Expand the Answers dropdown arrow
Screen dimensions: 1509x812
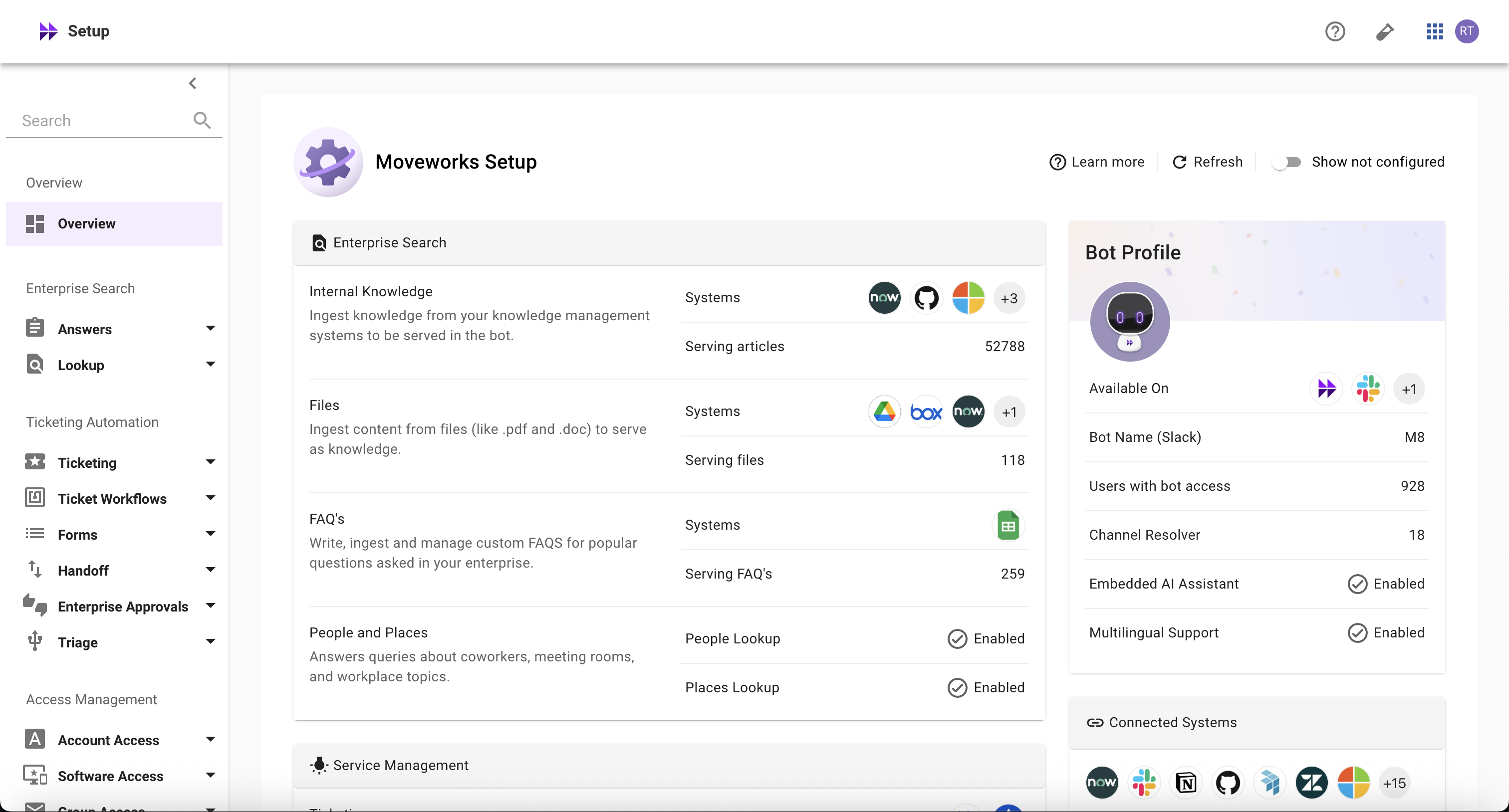tap(210, 328)
